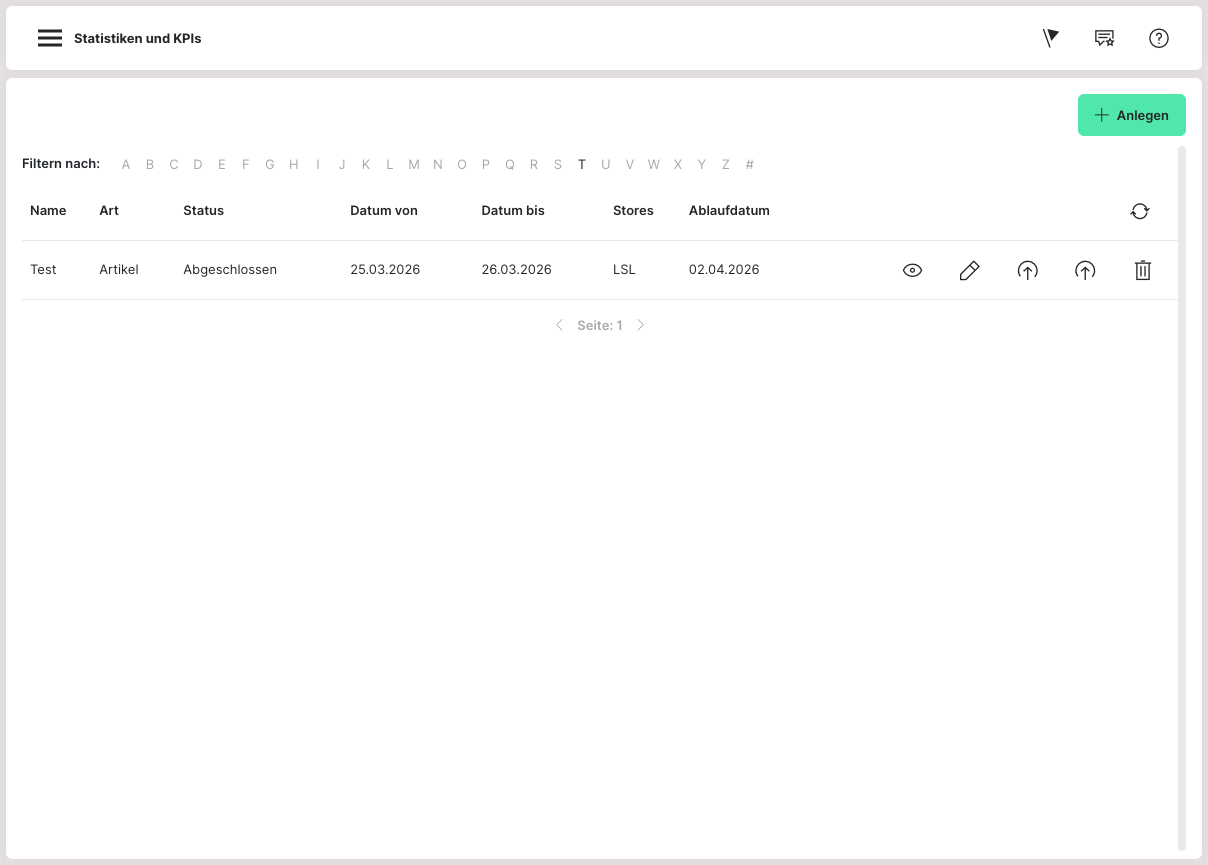The height and width of the screenshot is (865, 1208).
Task: Filter list by the # symbol
Action: click(x=750, y=165)
